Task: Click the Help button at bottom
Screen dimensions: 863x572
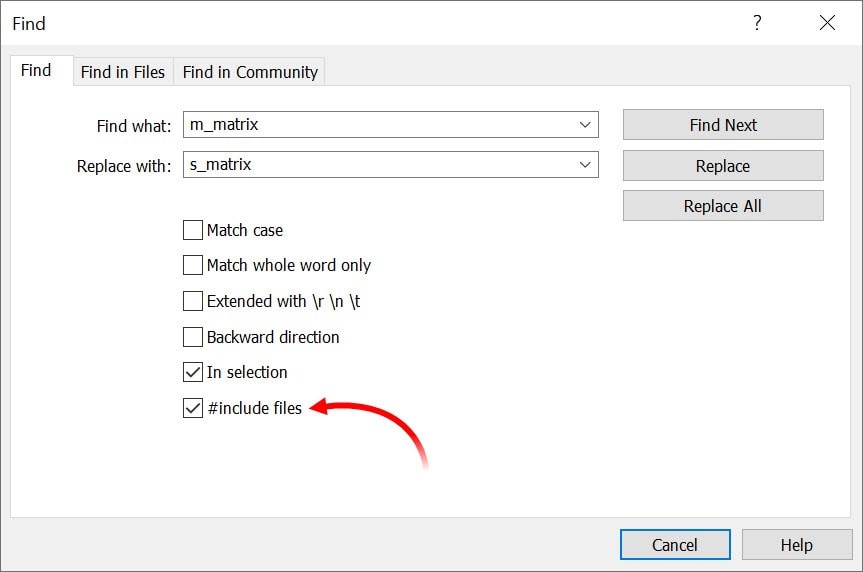Action: click(x=796, y=545)
